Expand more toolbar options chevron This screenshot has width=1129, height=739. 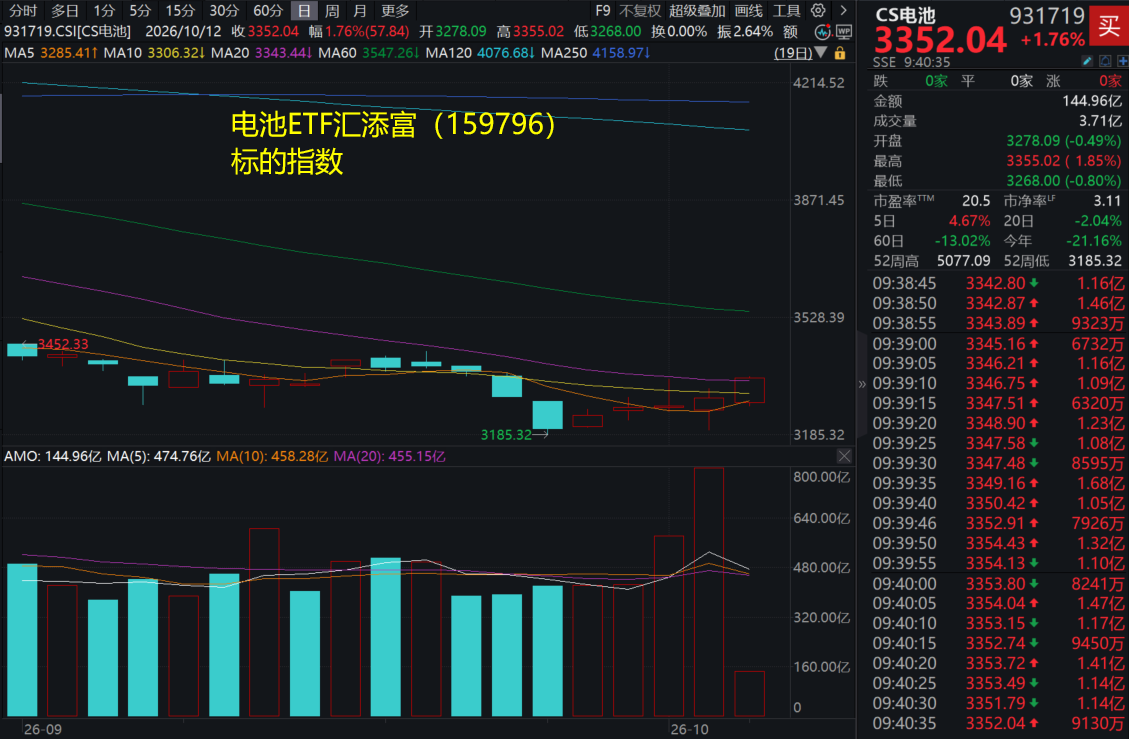[x=843, y=11]
